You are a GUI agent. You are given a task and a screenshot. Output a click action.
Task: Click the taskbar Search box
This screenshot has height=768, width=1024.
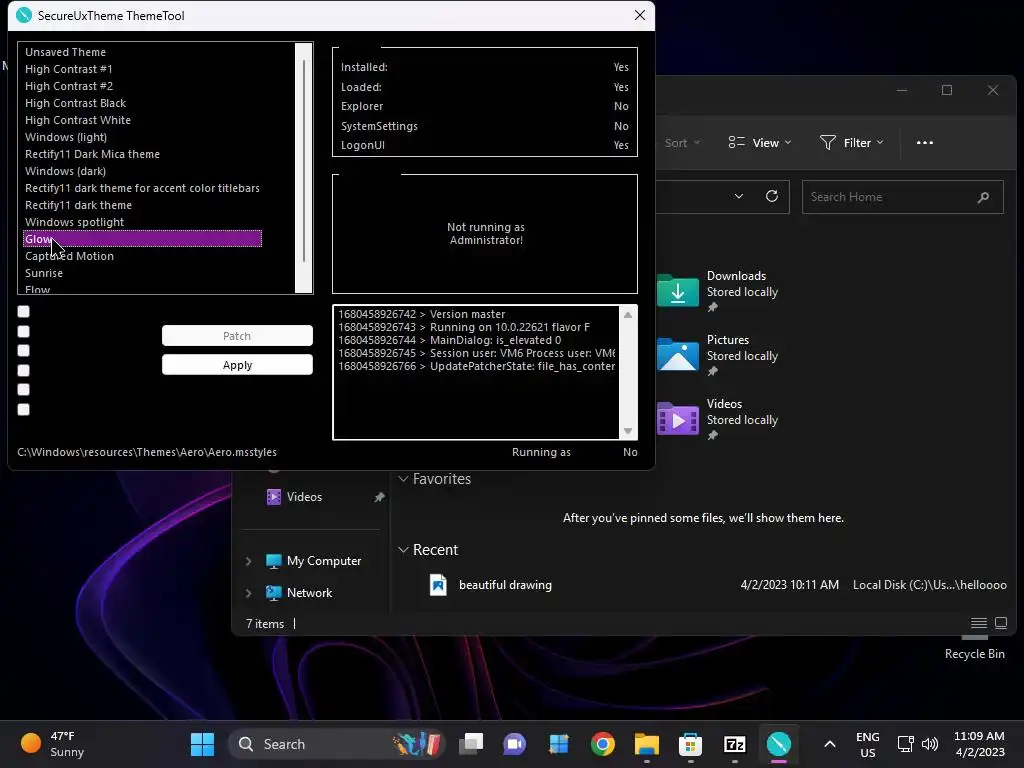(x=337, y=744)
